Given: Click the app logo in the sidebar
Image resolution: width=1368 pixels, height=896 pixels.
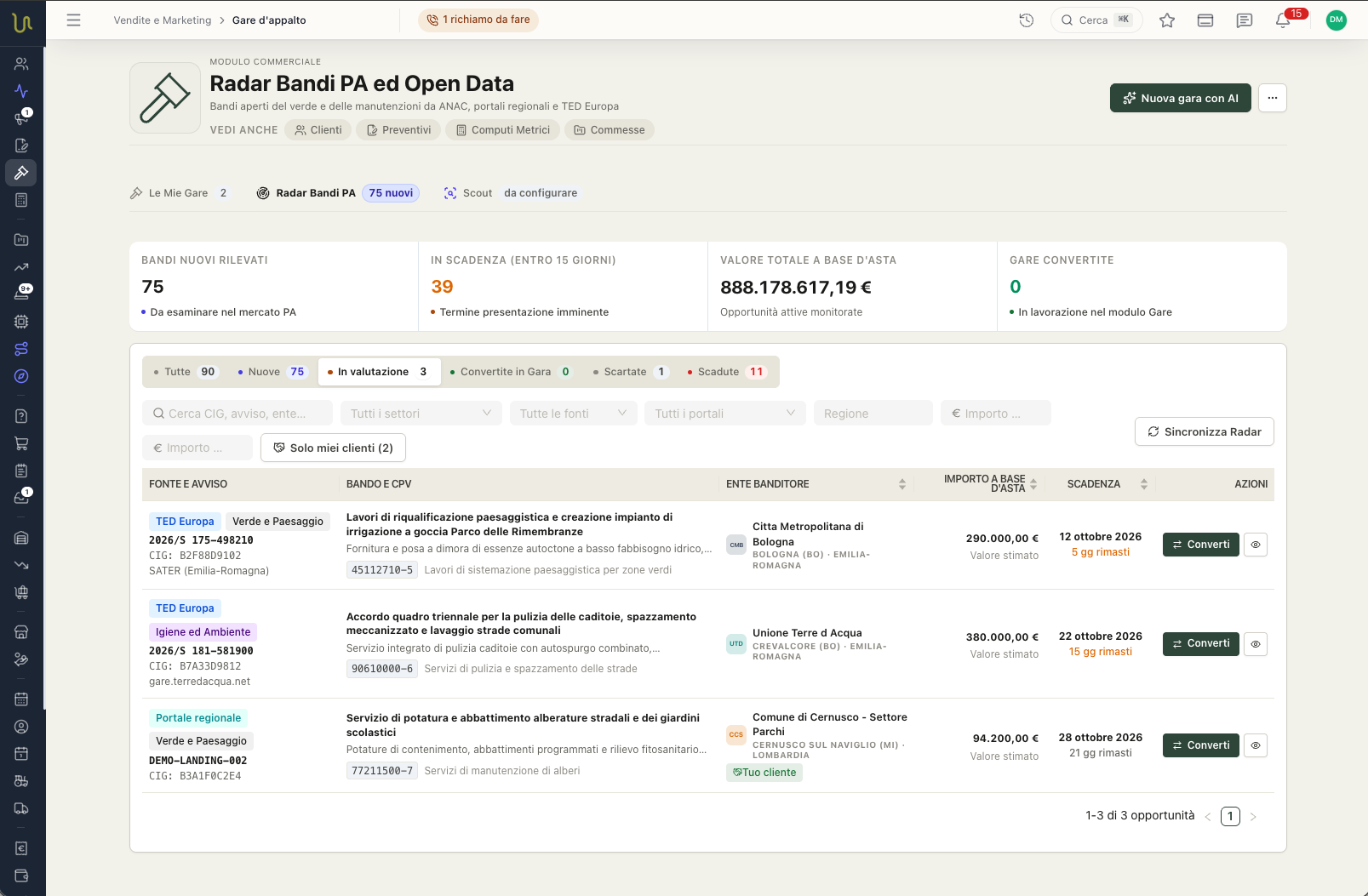Looking at the screenshot, I should [x=22, y=23].
